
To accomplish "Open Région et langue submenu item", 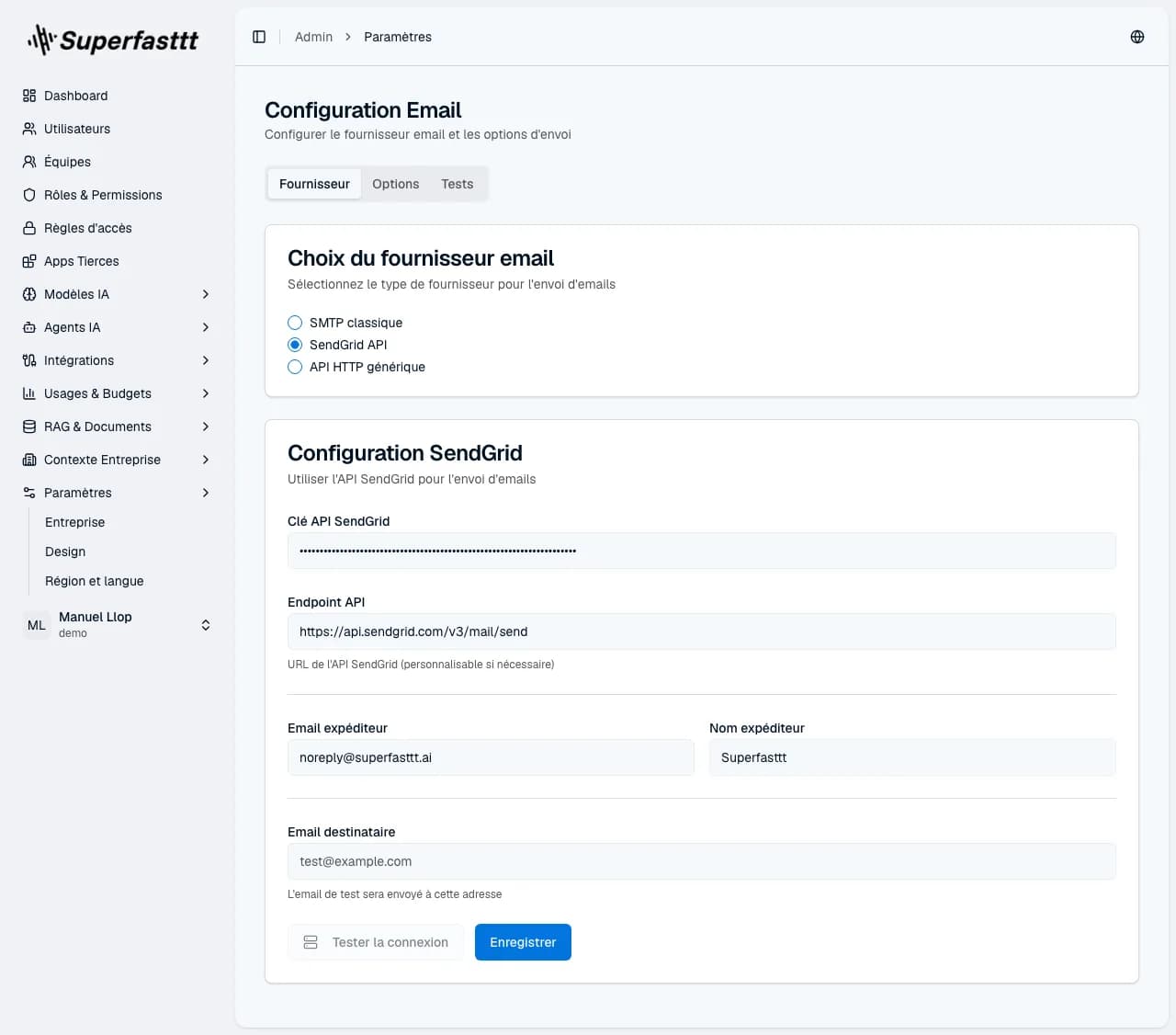I will coord(95,581).
